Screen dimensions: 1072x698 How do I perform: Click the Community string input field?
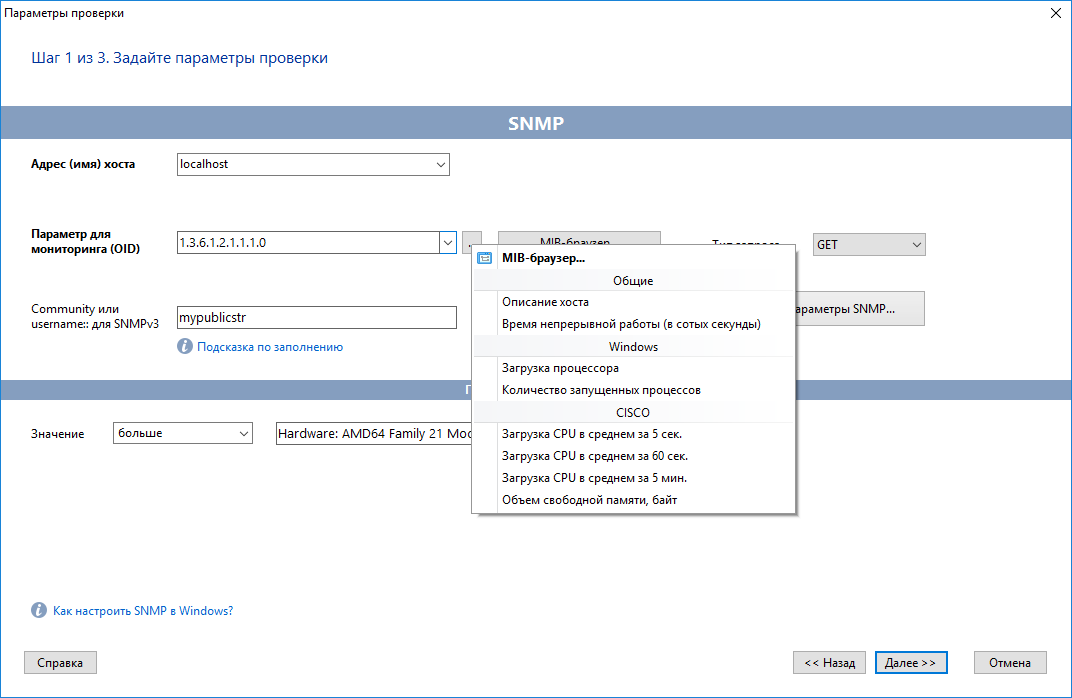coord(316,318)
